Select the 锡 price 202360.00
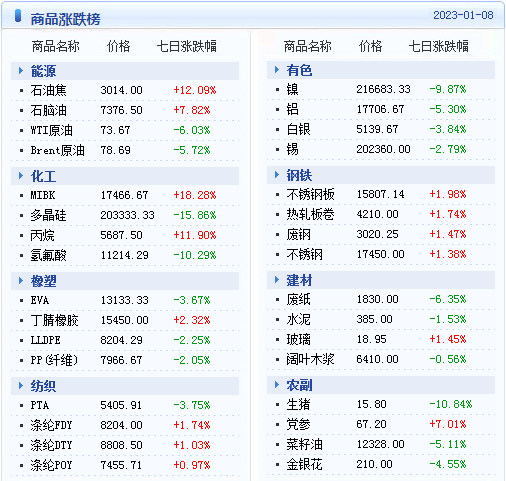Image resolution: width=506 pixels, height=481 pixels. coord(383,149)
